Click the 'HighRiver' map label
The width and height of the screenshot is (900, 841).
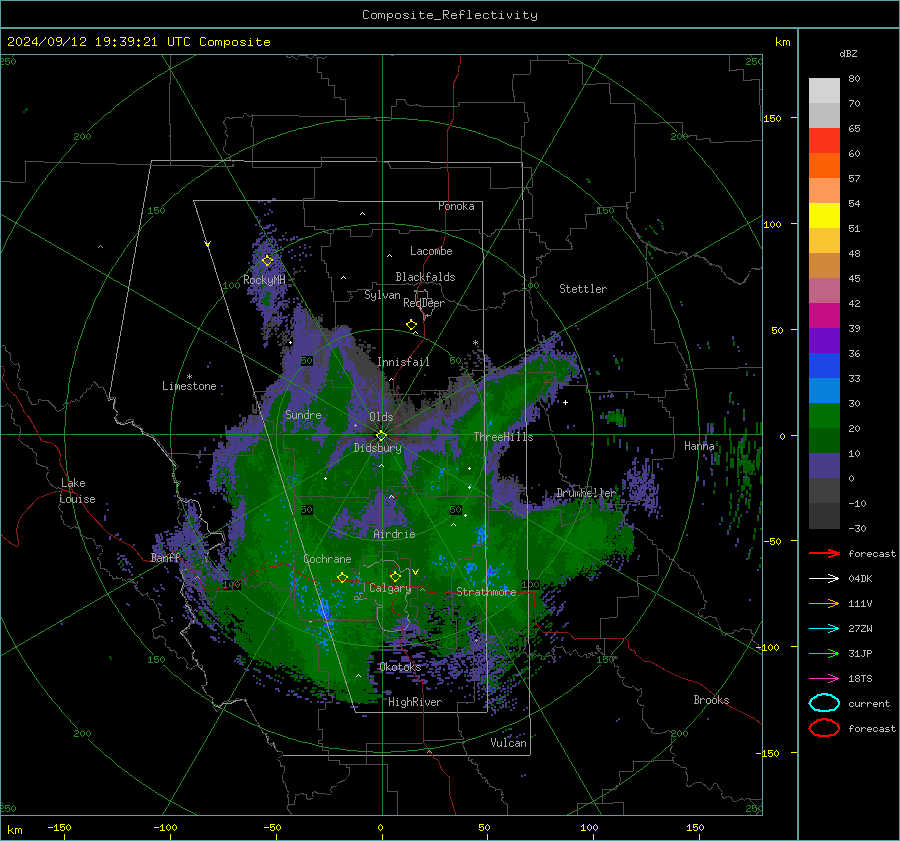coord(415,702)
